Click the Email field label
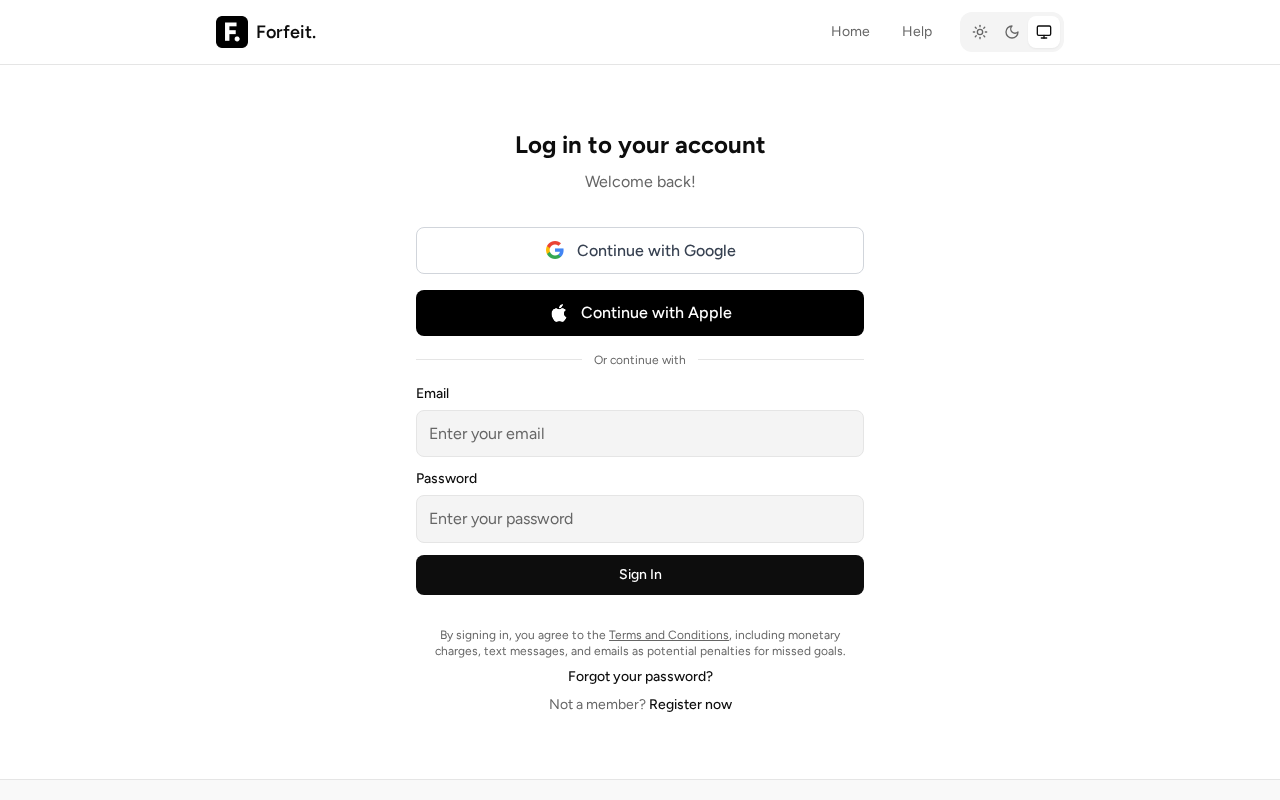The height and width of the screenshot is (800, 1280). [432, 394]
